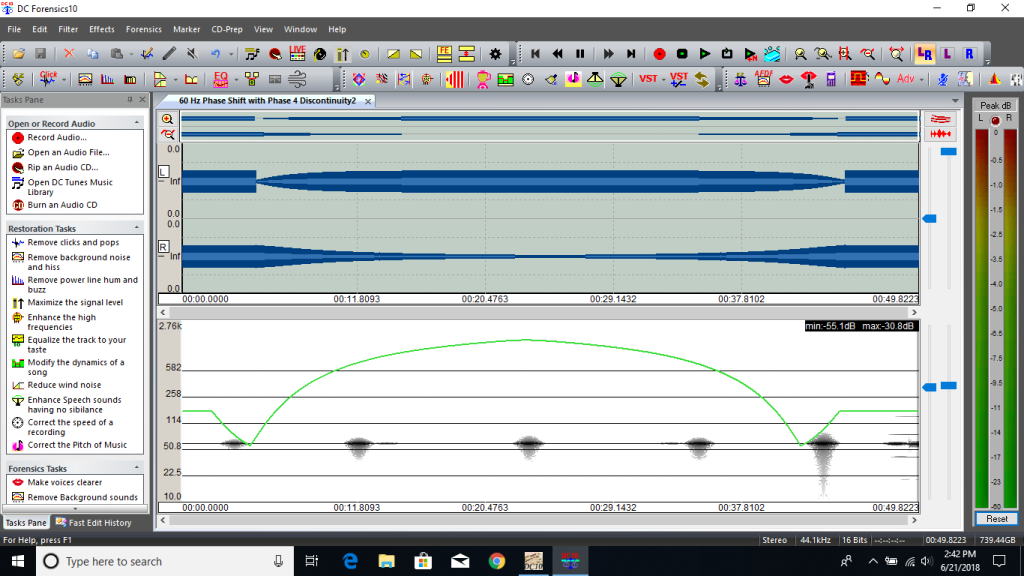This screenshot has height=576, width=1024.
Task: Open the EQ filter tool icon
Action: pos(221,79)
